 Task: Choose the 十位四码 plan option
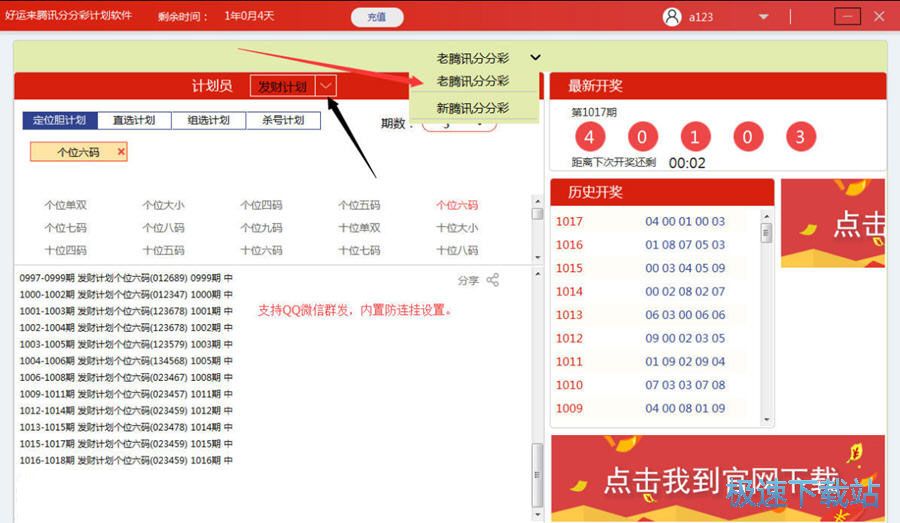tap(65, 250)
